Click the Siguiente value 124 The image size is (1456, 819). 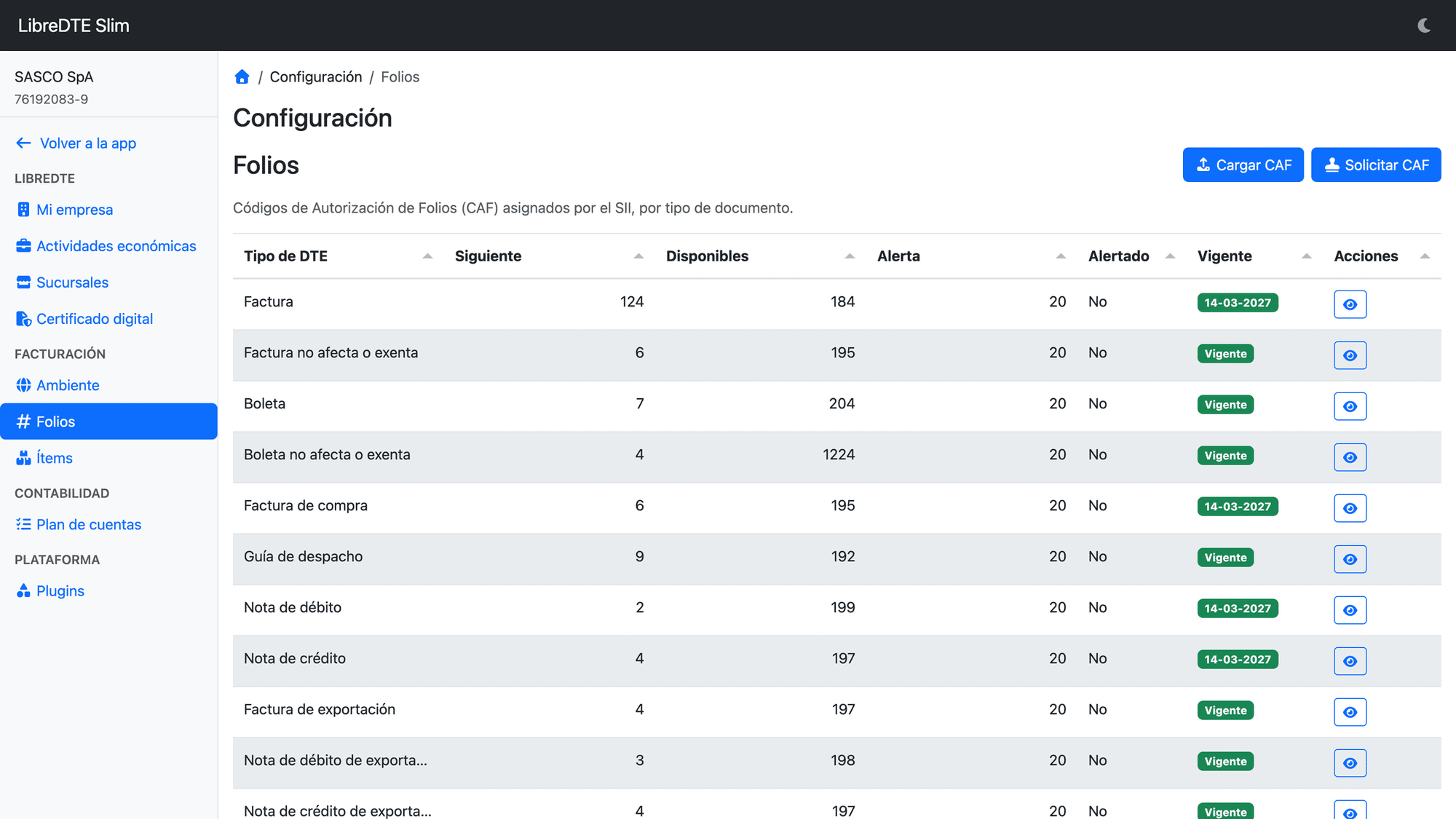(632, 301)
